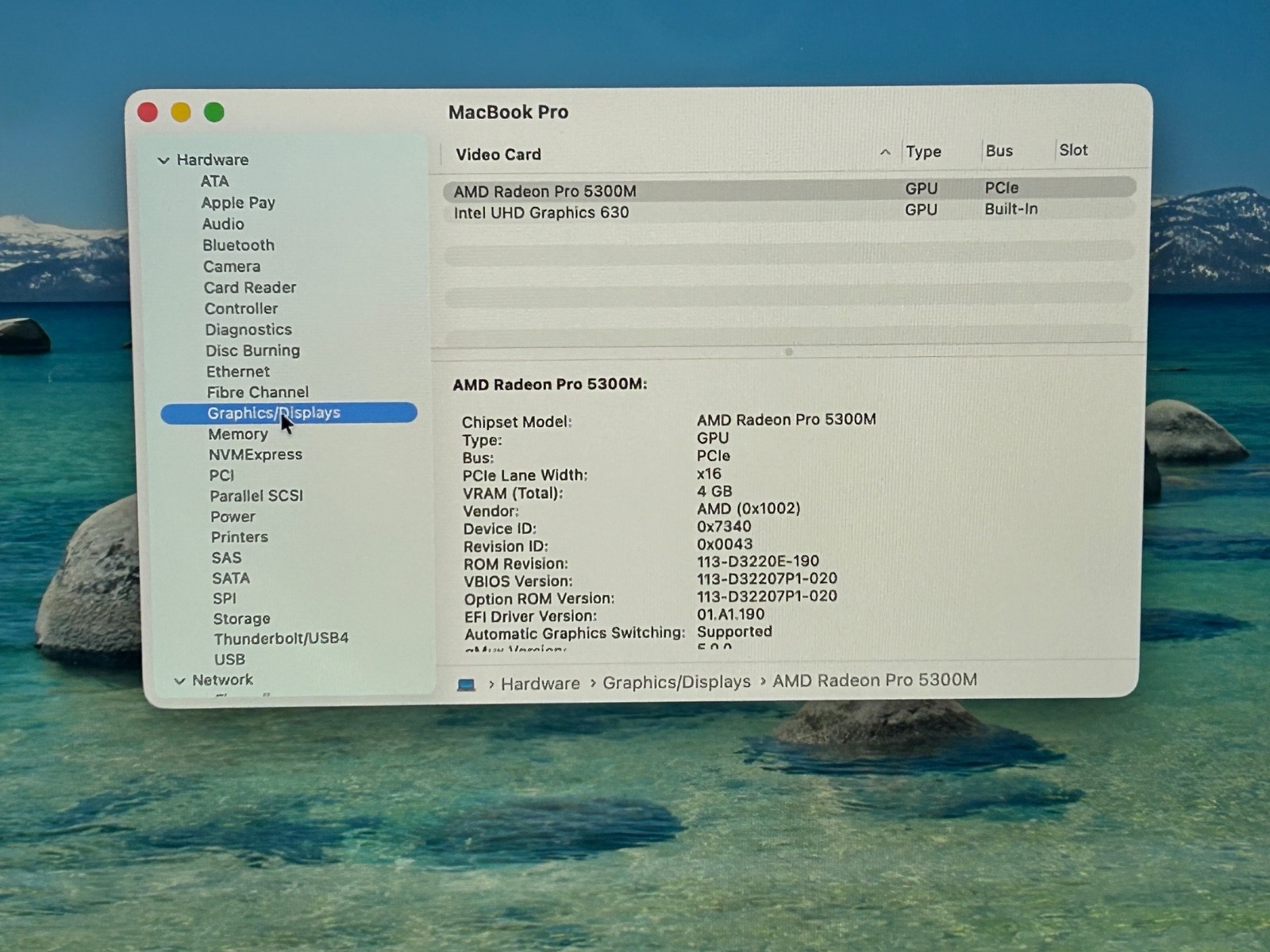Image resolution: width=1270 pixels, height=952 pixels.
Task: Click Hardware in the path bar
Action: click(540, 683)
